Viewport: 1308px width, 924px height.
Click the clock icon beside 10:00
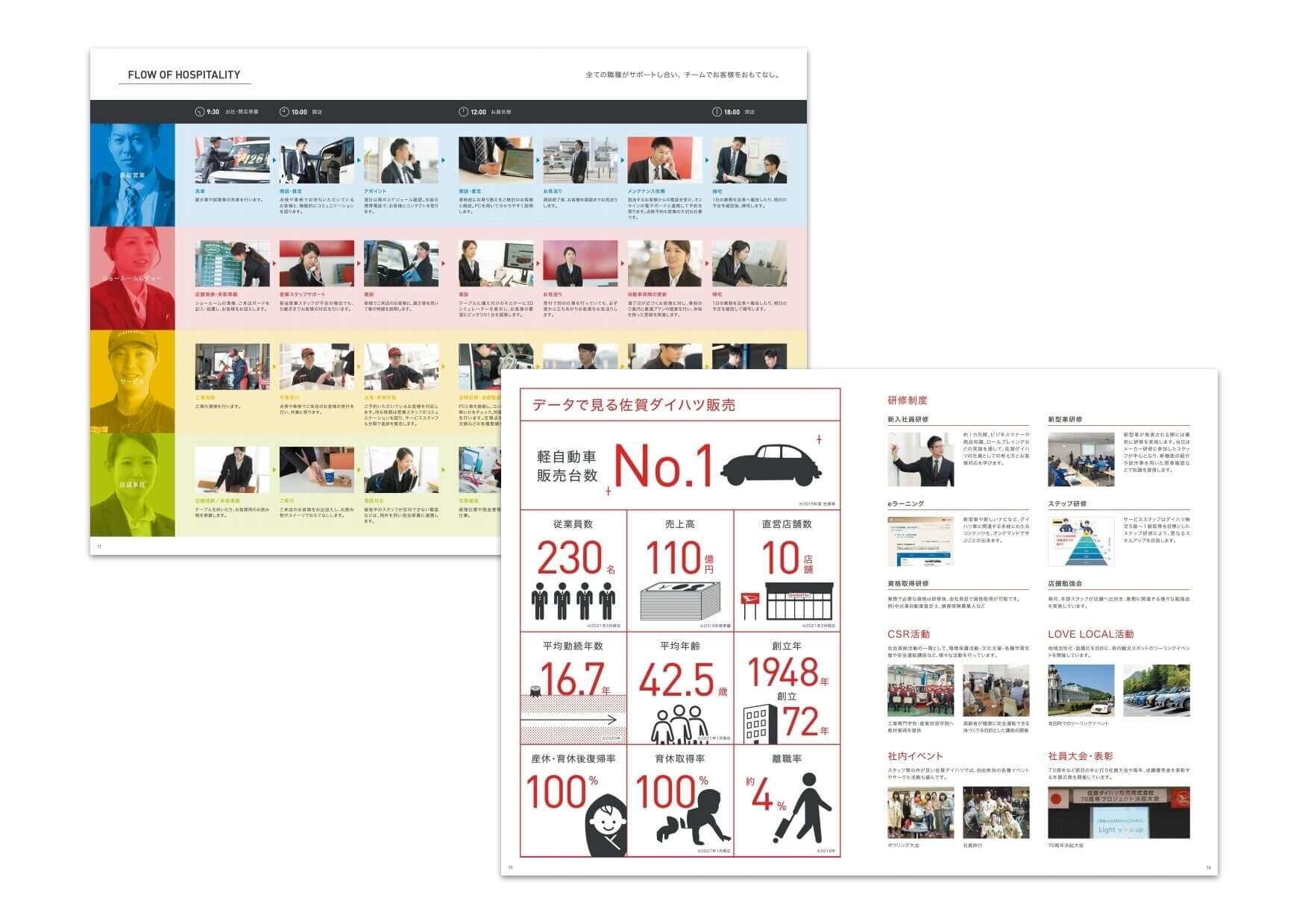coord(284,112)
